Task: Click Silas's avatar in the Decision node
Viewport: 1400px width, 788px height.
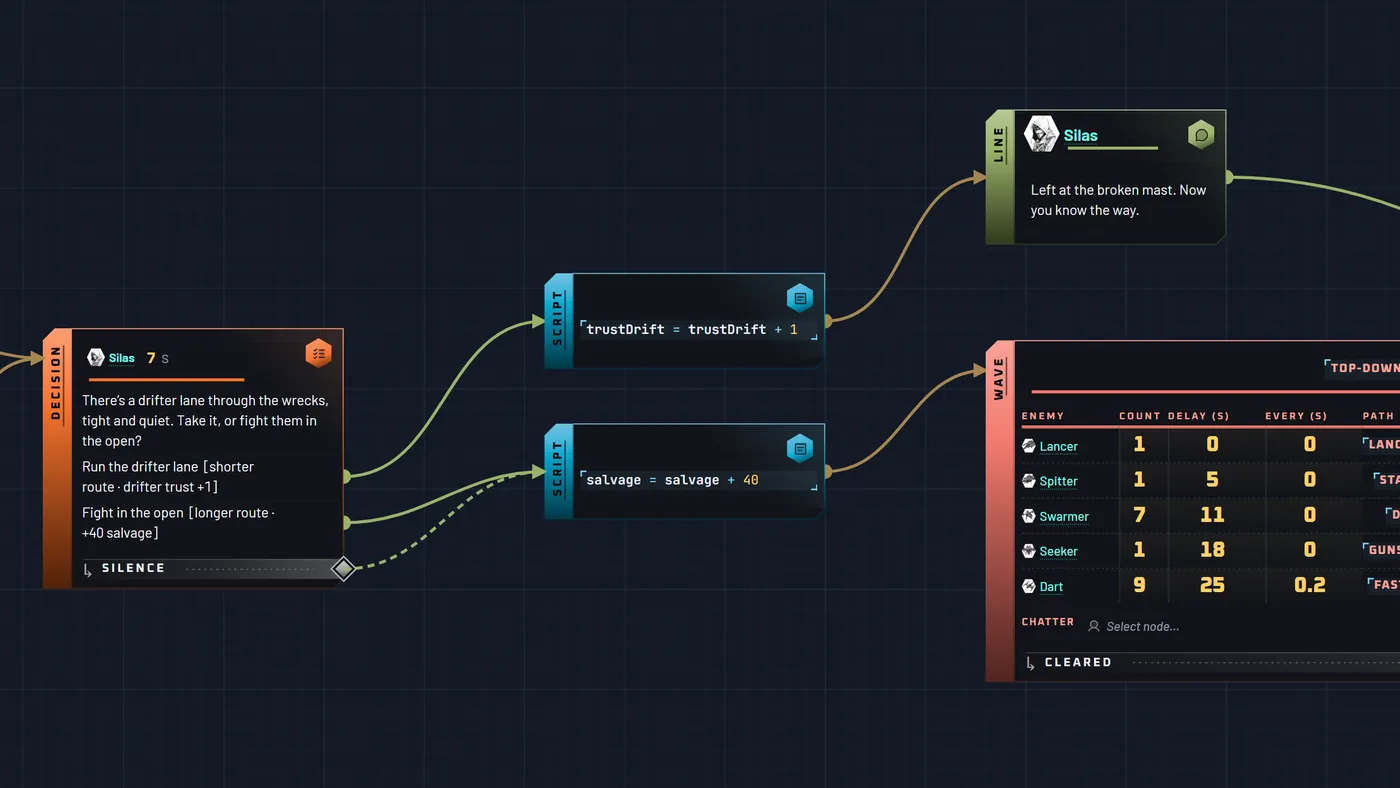Action: 96,358
